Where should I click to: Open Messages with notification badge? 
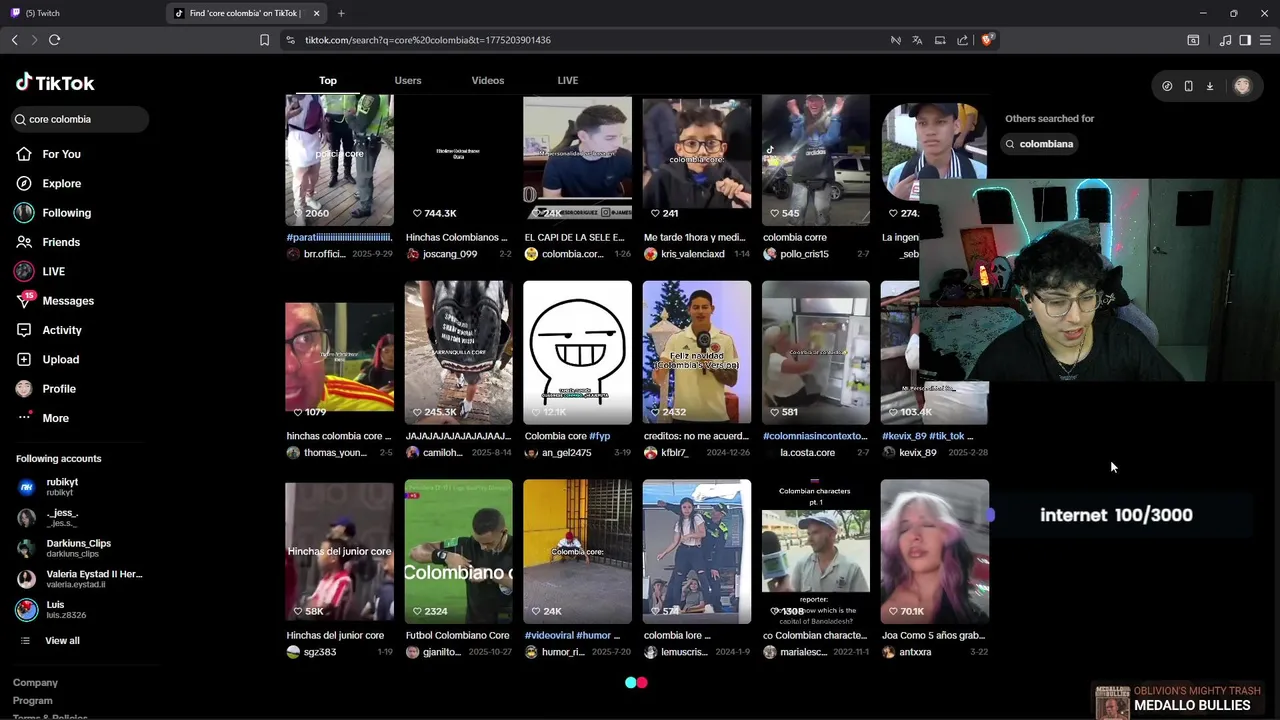(x=68, y=301)
